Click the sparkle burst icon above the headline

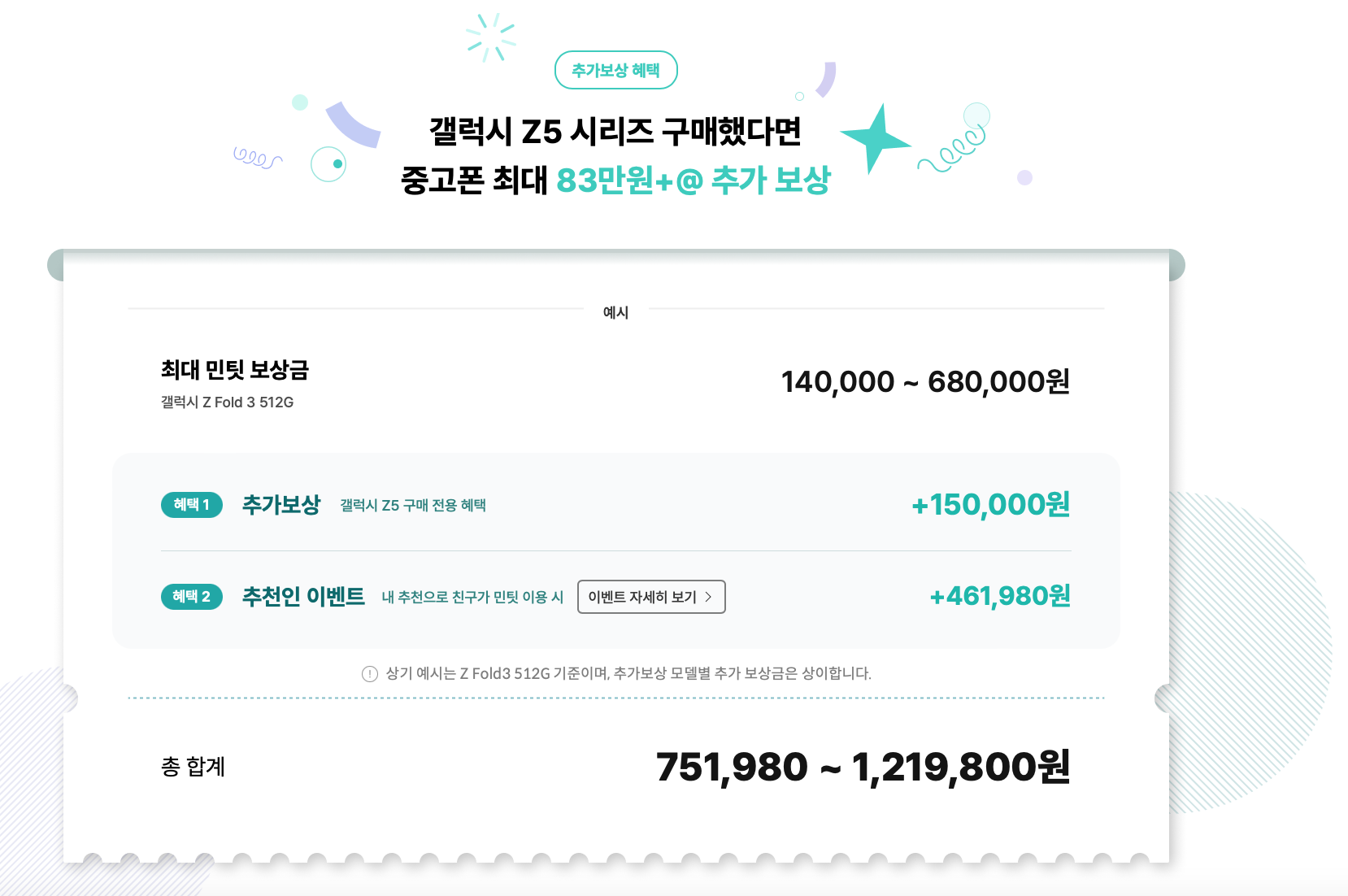point(489,37)
